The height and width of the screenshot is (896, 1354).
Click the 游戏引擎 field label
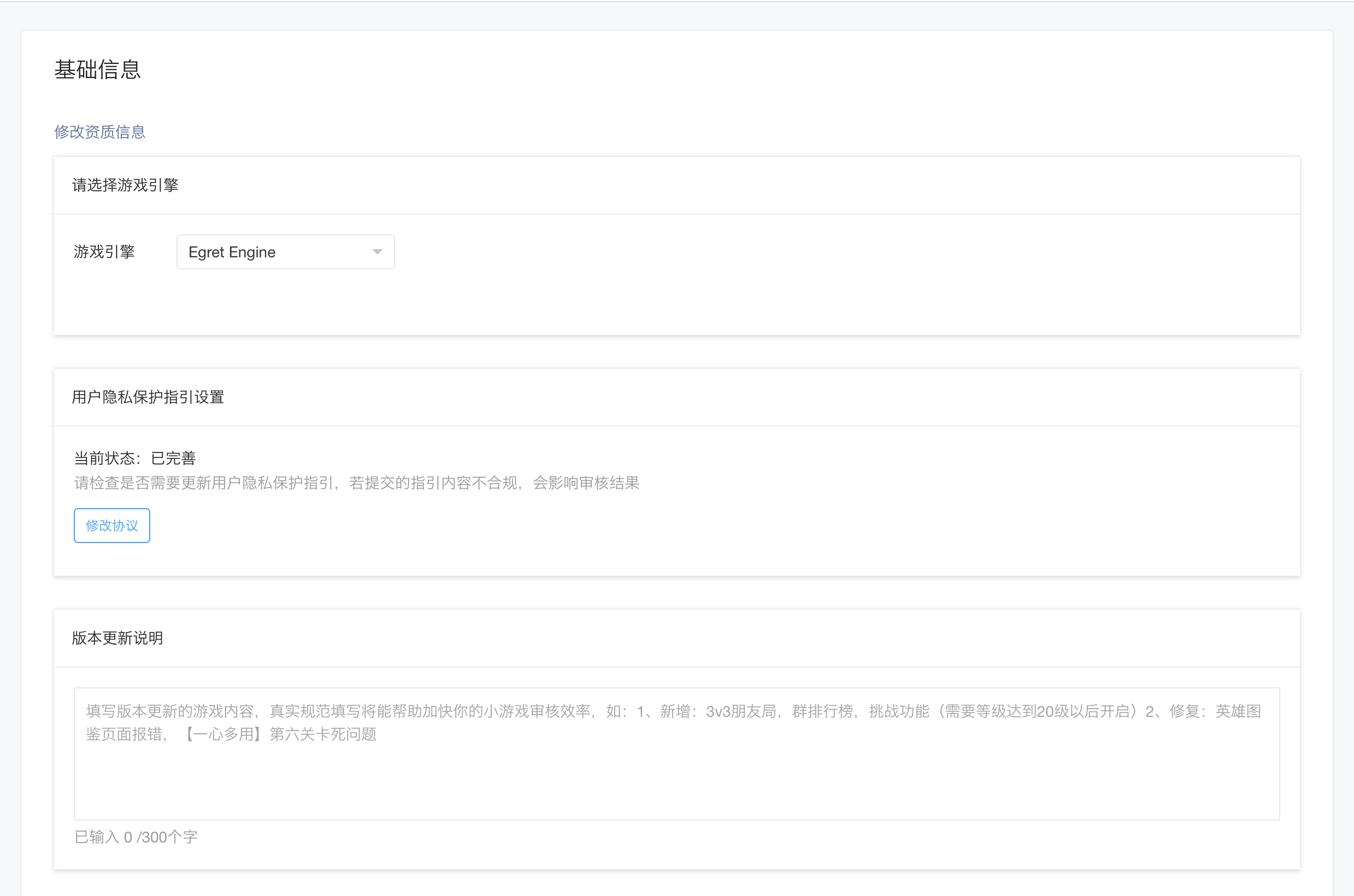coord(104,252)
